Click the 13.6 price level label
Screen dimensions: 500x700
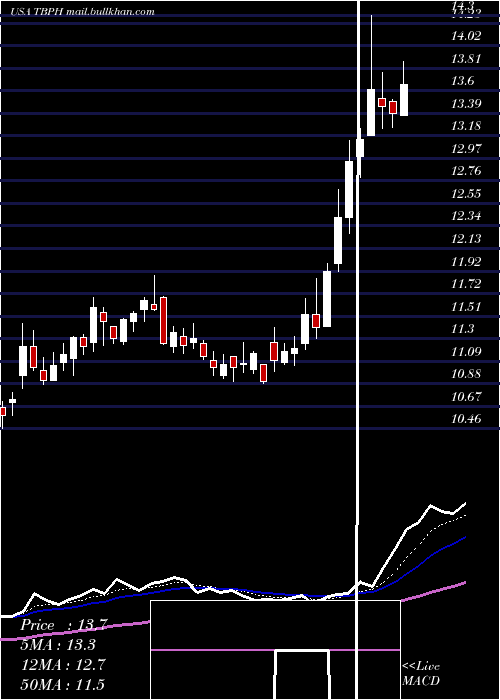click(x=462, y=81)
